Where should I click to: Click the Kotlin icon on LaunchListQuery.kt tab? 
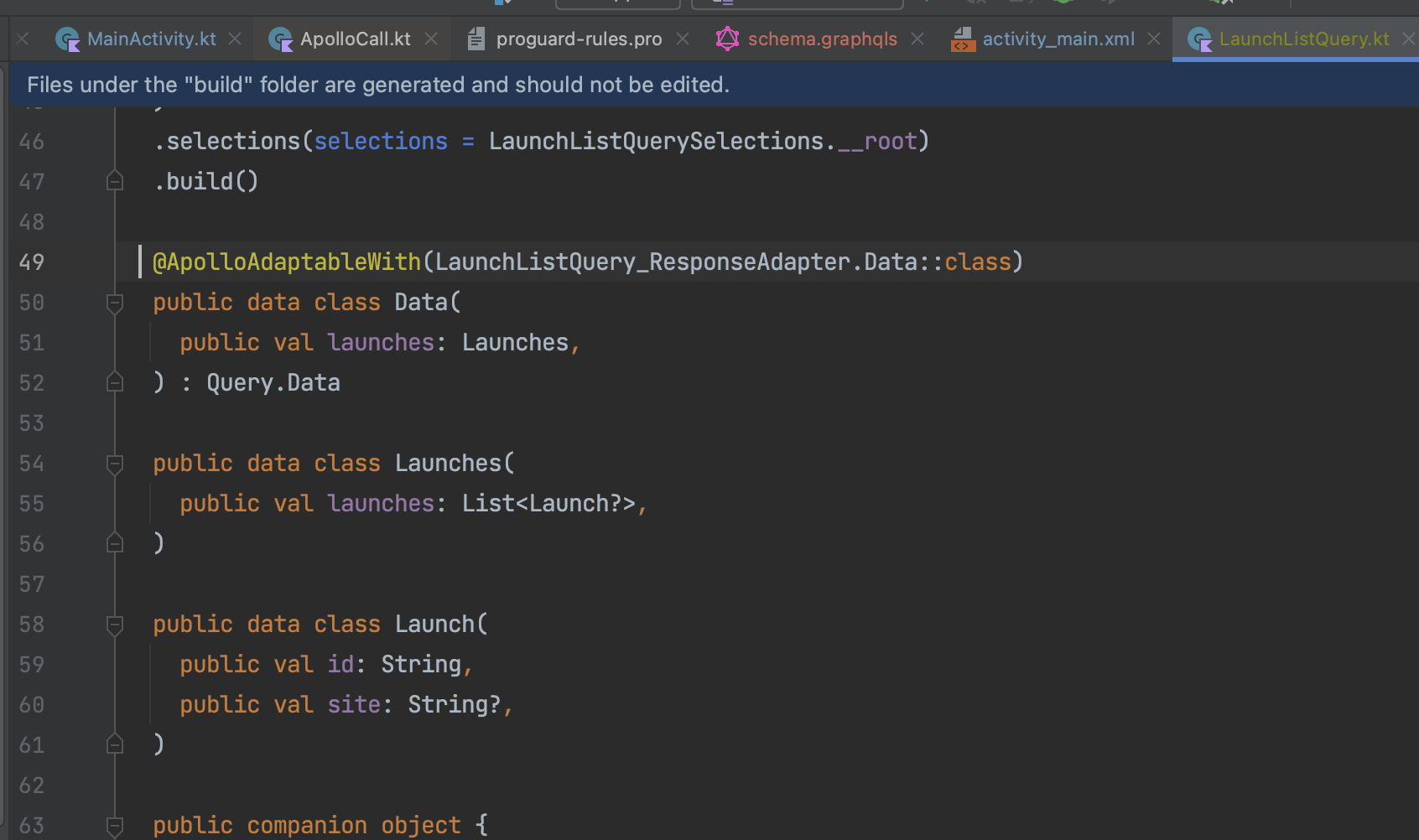(x=1200, y=39)
